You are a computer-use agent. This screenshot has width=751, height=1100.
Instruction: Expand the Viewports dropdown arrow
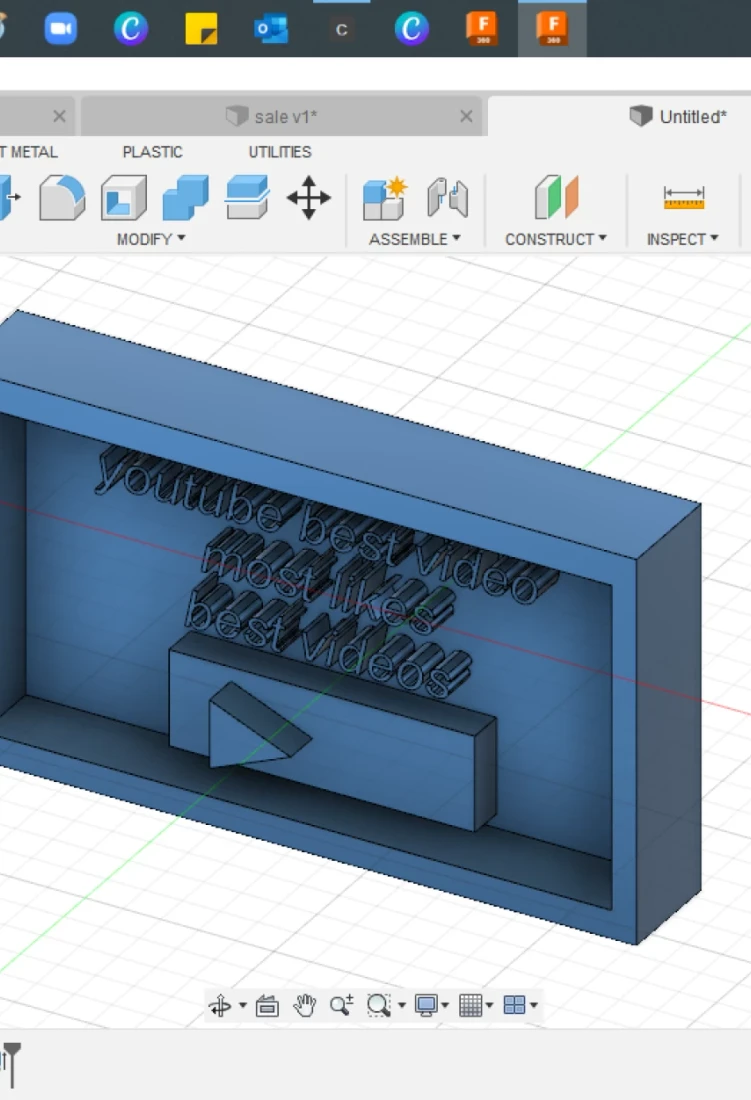click(534, 1005)
